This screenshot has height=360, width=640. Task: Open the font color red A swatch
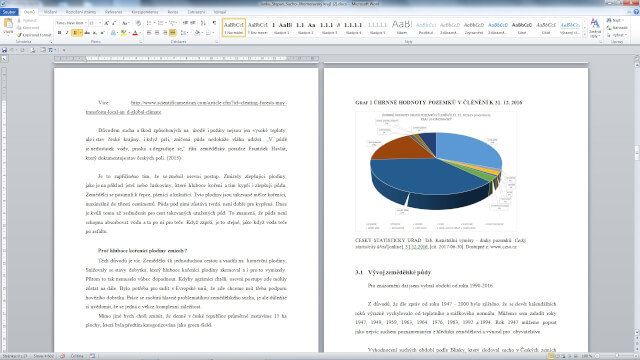click(135, 33)
